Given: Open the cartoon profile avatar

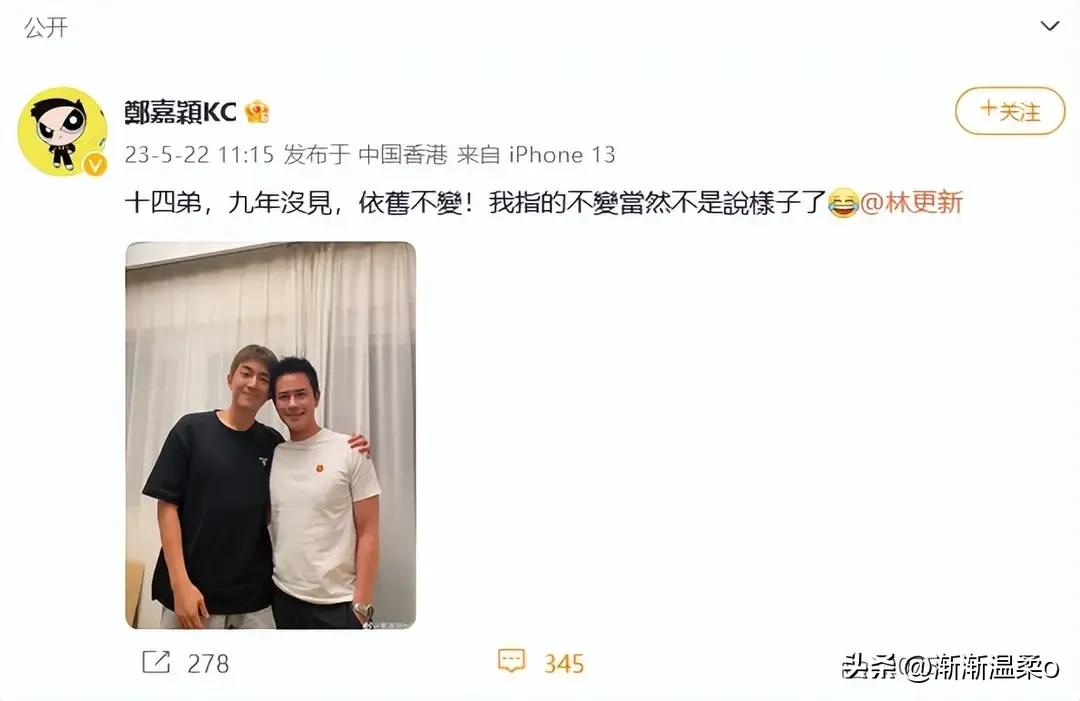Looking at the screenshot, I should click(62, 130).
